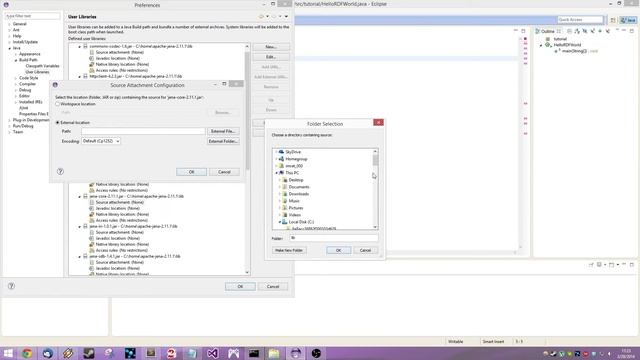Click Folder Selection scrollbar thumb
Screen dimensions: 640x360
click(375, 160)
